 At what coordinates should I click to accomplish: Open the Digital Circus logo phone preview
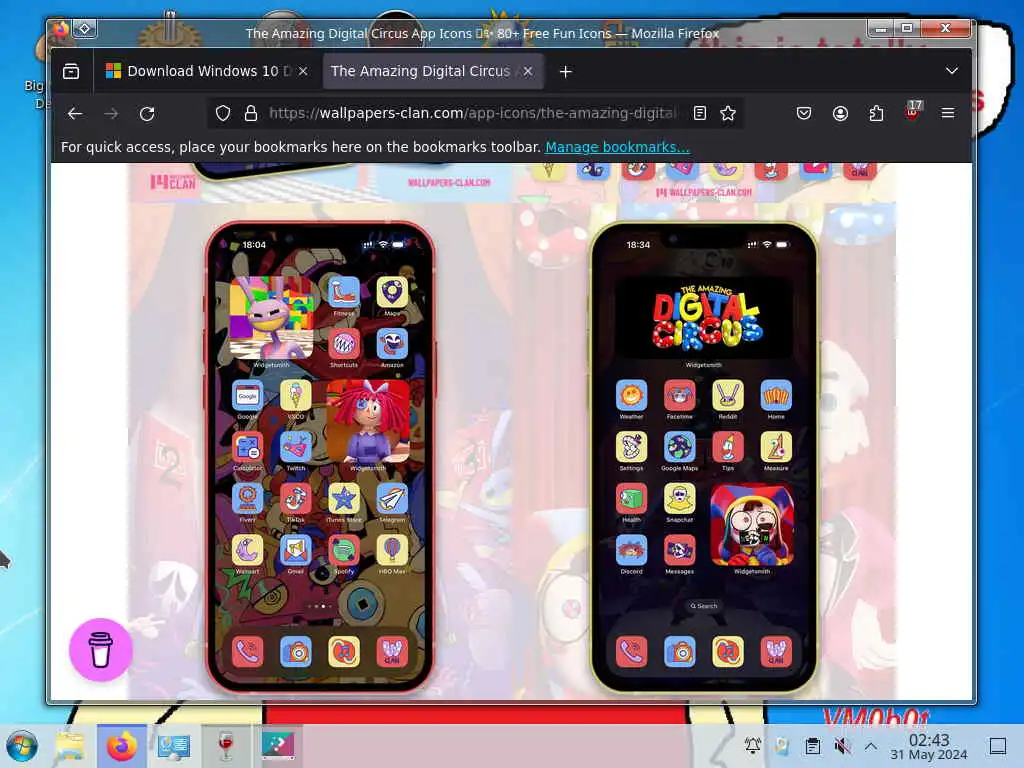click(704, 457)
